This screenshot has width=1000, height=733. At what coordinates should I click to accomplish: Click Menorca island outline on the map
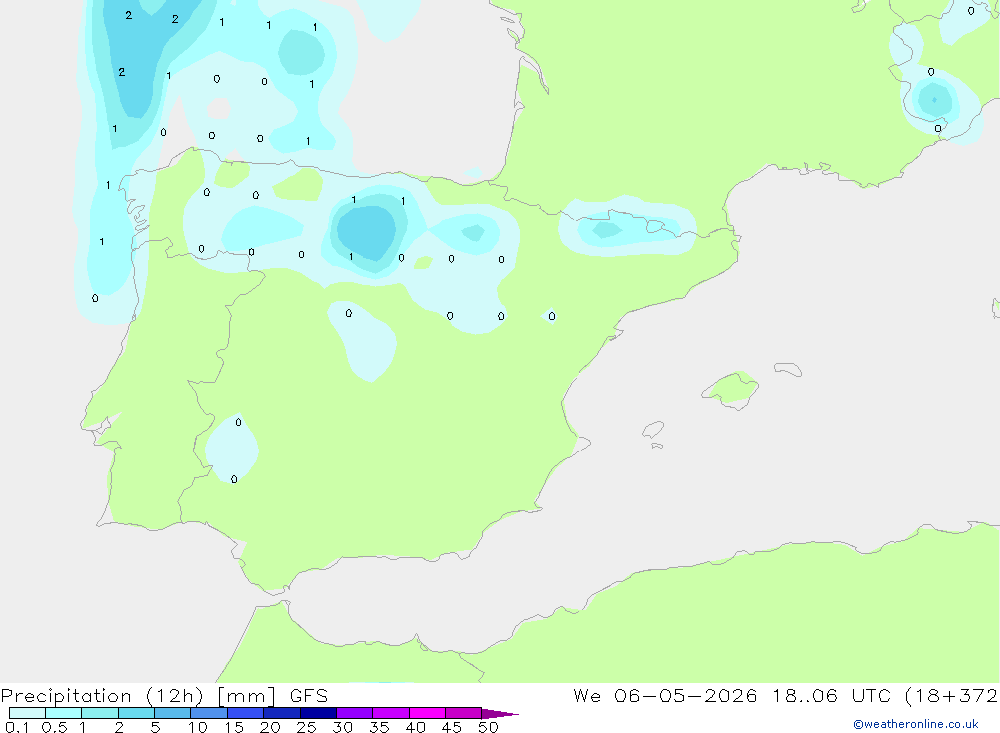click(788, 369)
